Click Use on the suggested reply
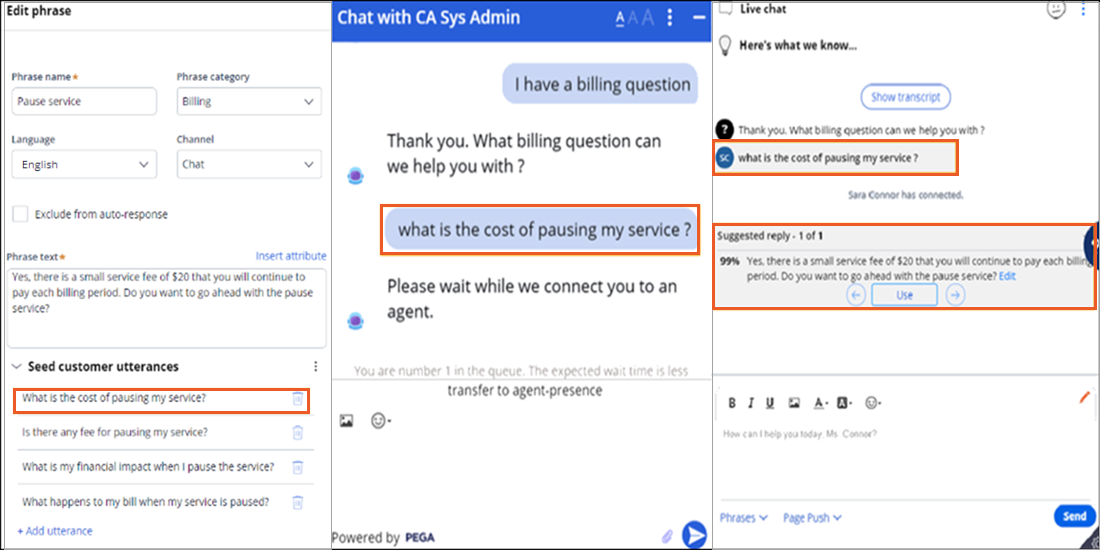The width and height of the screenshot is (1100, 550). pos(904,295)
